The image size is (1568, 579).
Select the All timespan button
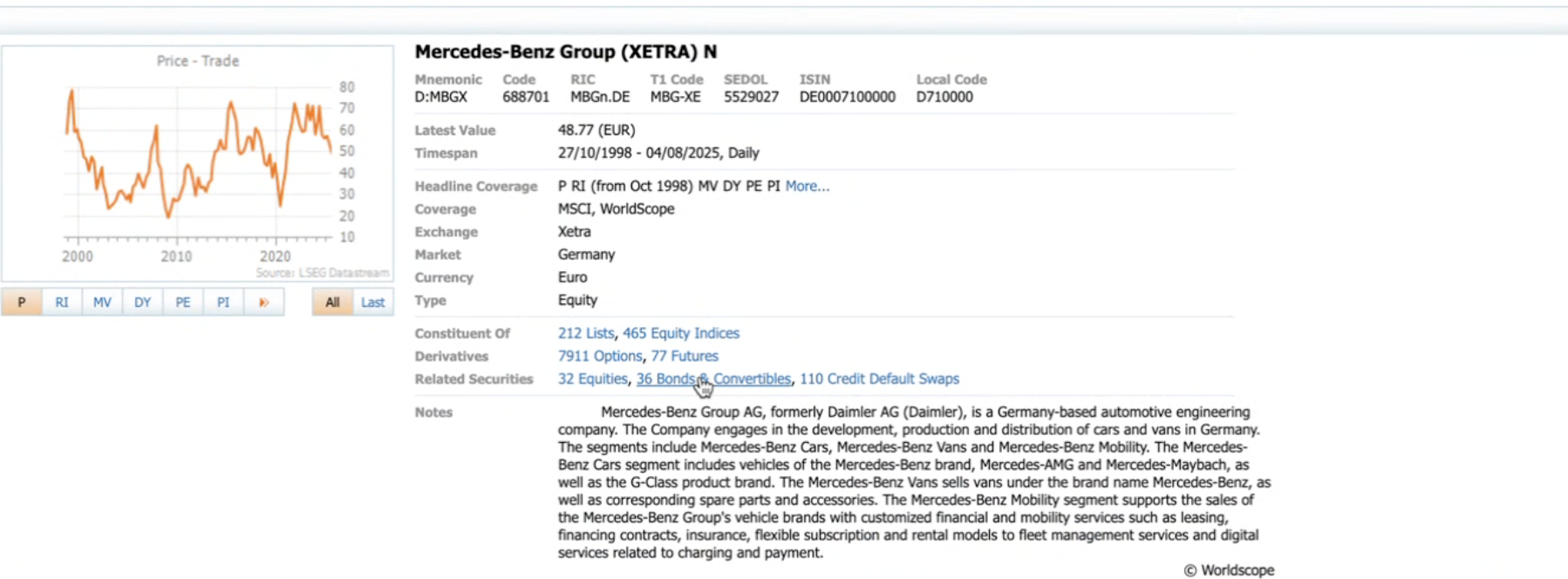(x=332, y=303)
